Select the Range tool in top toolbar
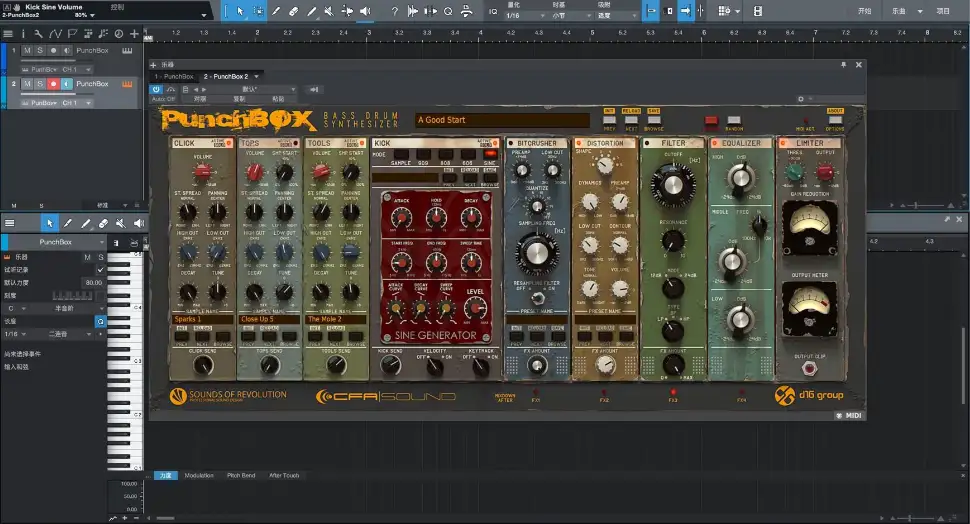The width and height of the screenshot is (970, 524). [258, 11]
